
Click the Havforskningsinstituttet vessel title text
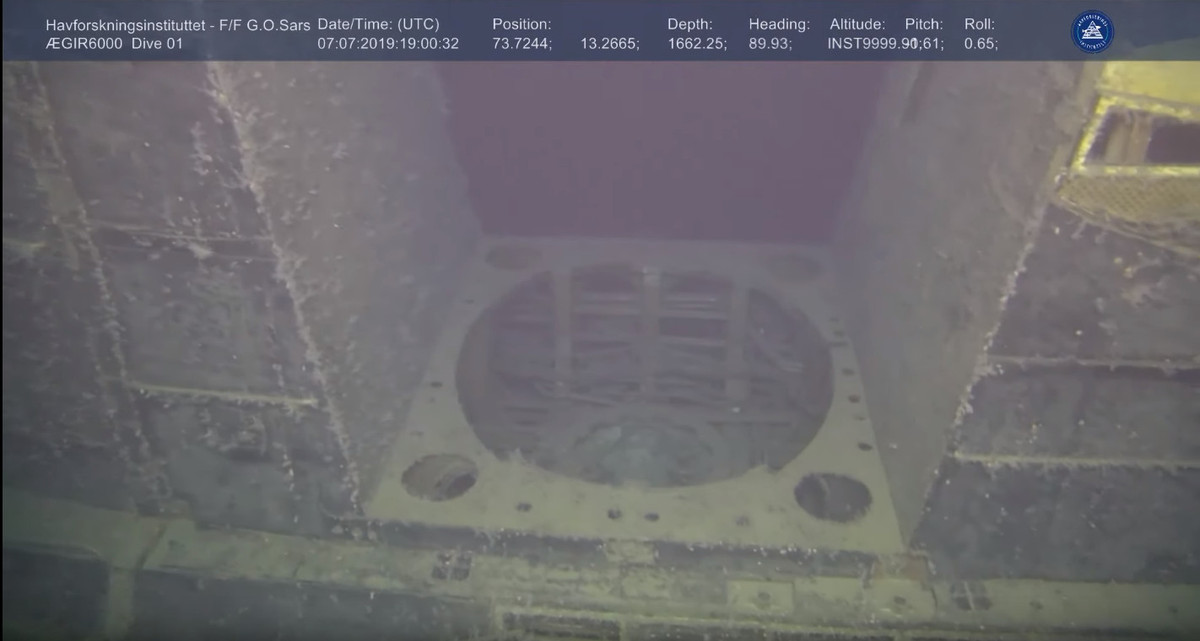(x=178, y=23)
